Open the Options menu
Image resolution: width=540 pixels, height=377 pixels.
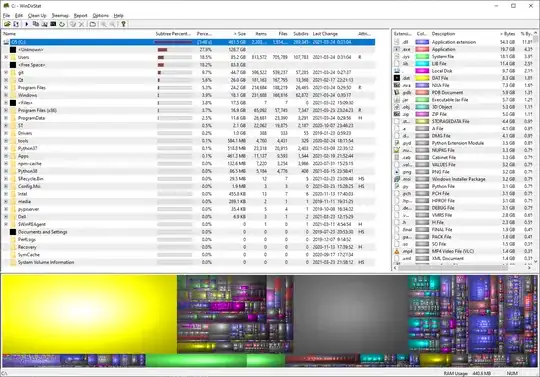coord(101,15)
